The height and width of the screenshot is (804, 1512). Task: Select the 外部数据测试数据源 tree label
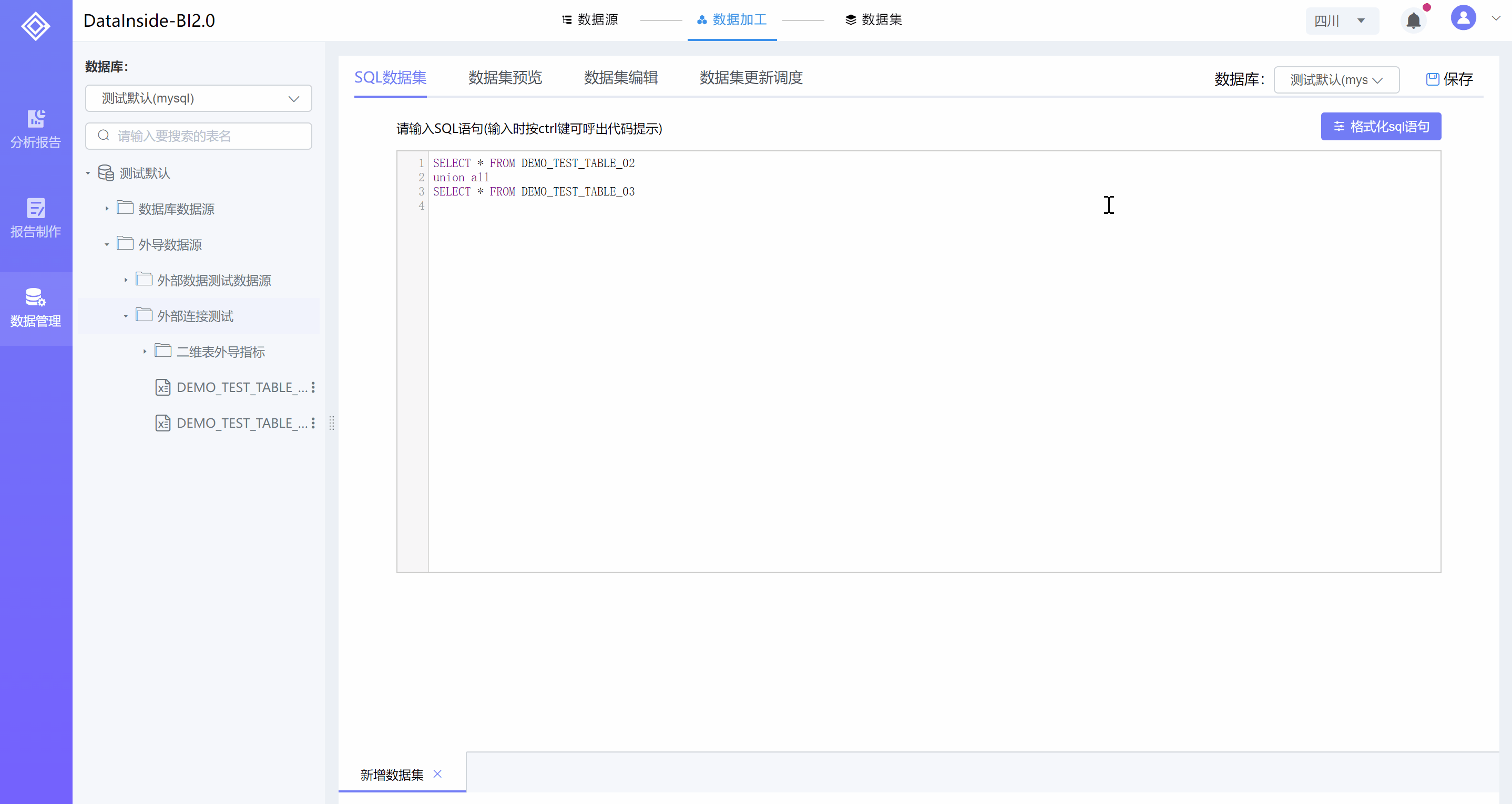pyautogui.click(x=213, y=281)
